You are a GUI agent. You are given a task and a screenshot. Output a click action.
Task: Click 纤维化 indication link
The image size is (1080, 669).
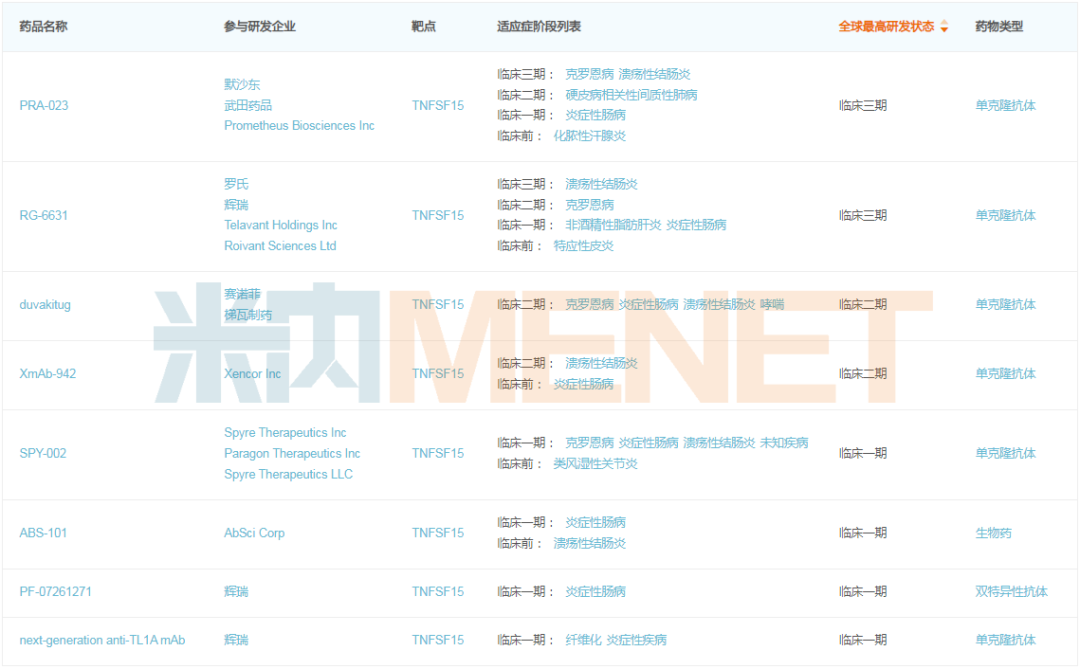[x=583, y=640]
